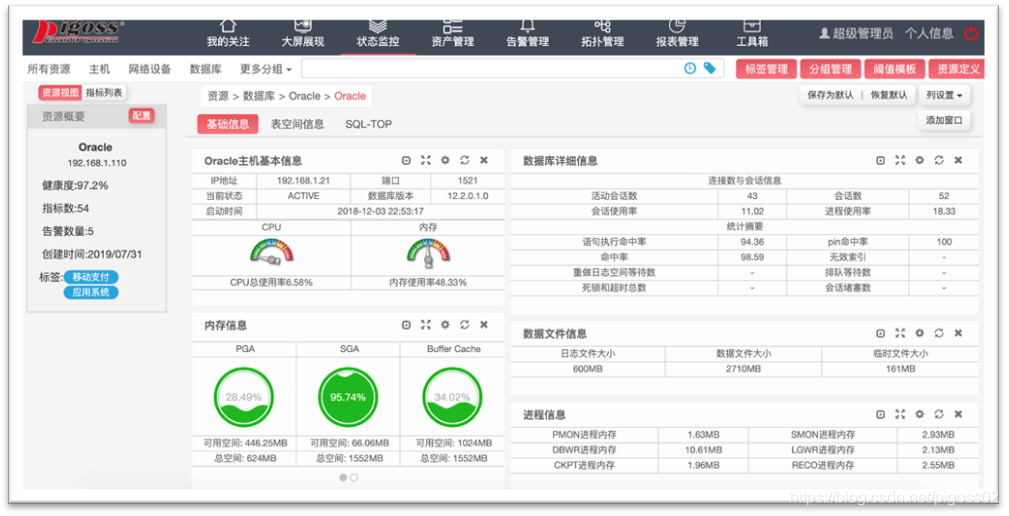Refresh 进程信息 panel
This screenshot has width=1009, height=516.
pos(939,414)
